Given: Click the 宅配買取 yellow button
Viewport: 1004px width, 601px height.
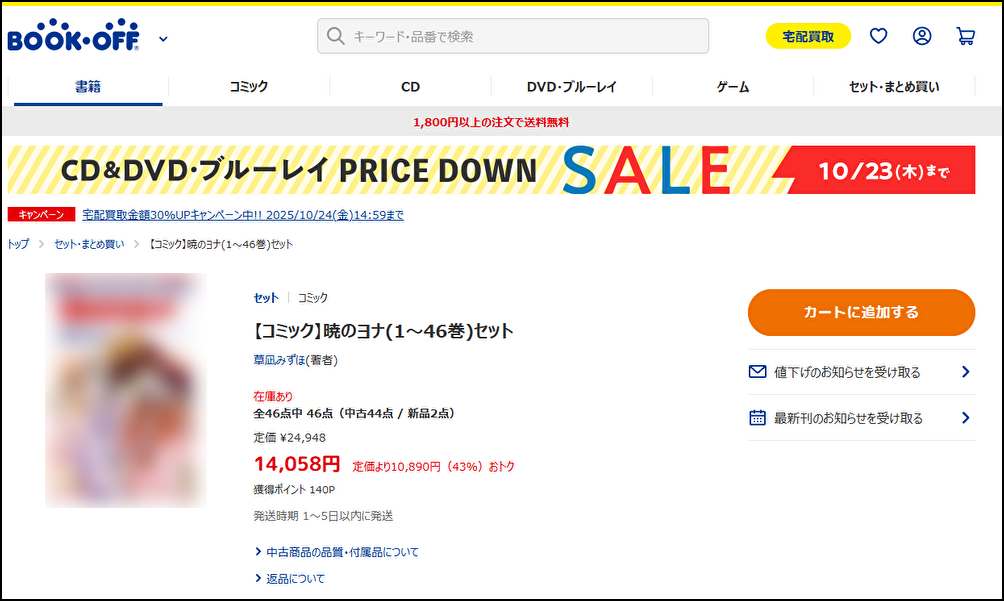Looking at the screenshot, I should [808, 36].
